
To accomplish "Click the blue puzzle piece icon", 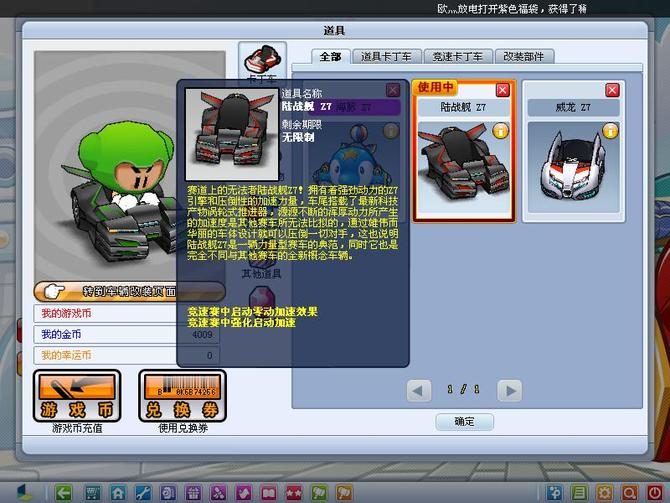I will click(554, 493).
